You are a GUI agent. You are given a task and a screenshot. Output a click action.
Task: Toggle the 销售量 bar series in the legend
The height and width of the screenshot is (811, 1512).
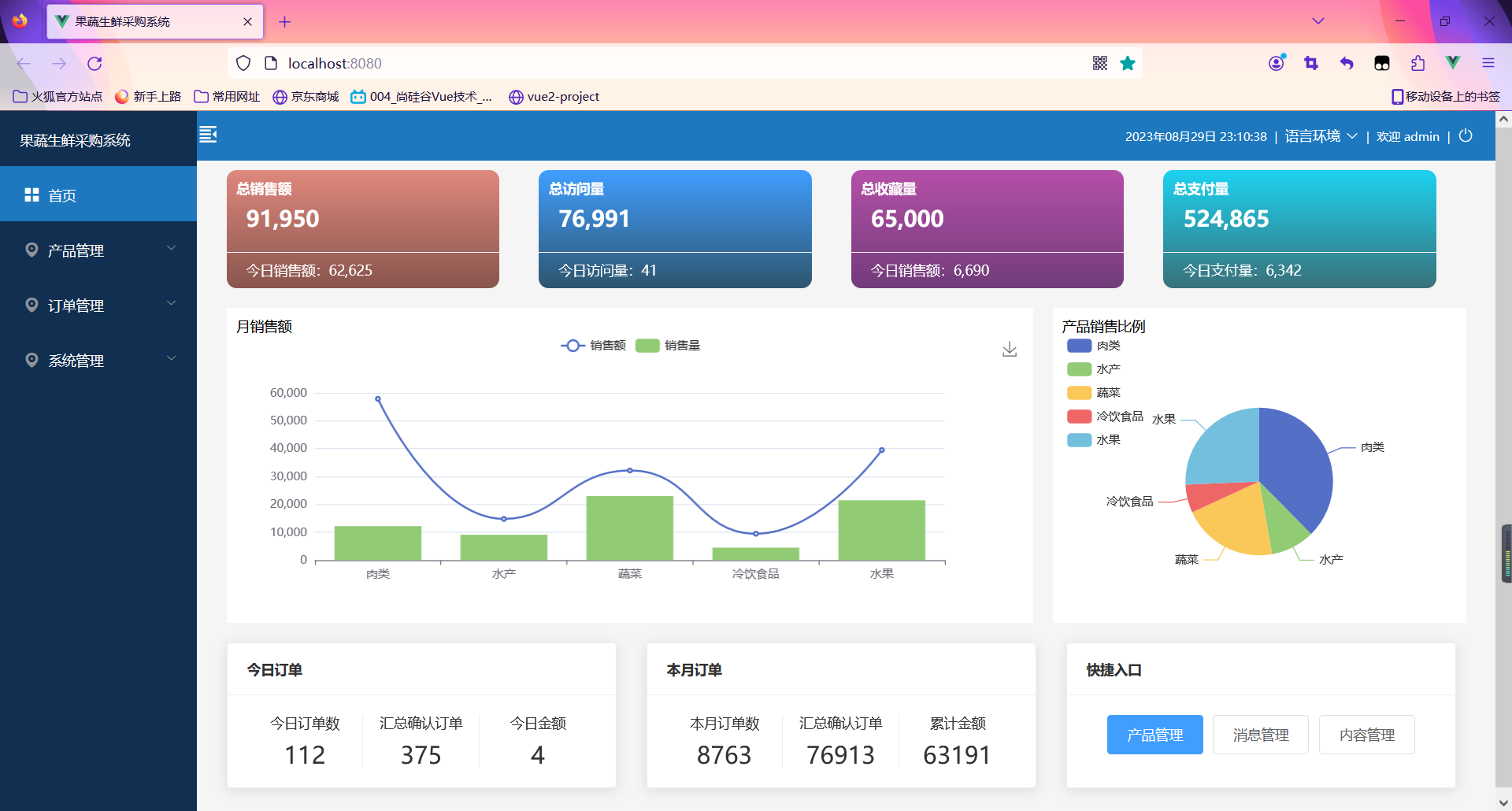pos(668,346)
